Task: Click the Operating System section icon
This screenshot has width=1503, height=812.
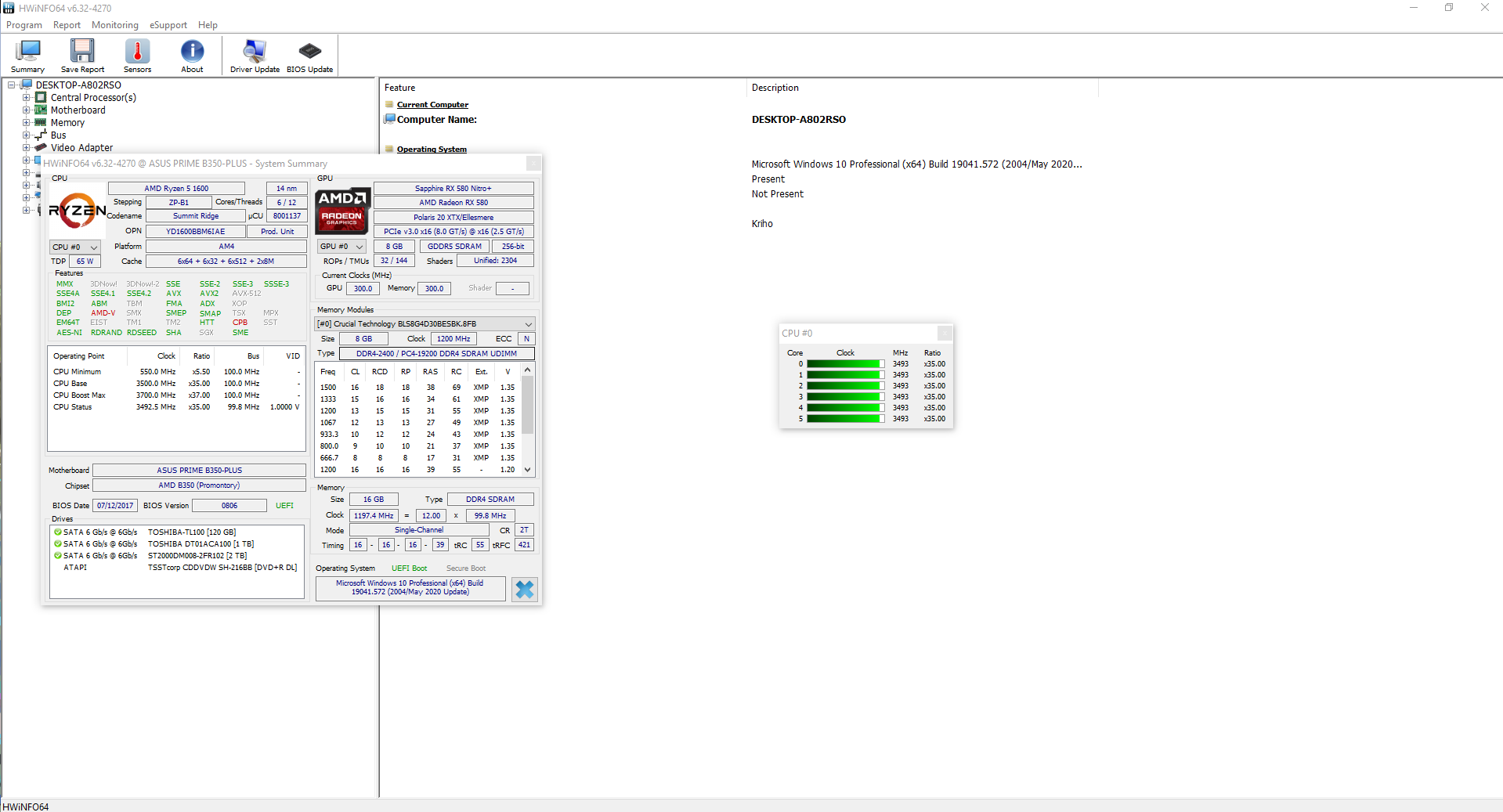Action: [x=389, y=149]
